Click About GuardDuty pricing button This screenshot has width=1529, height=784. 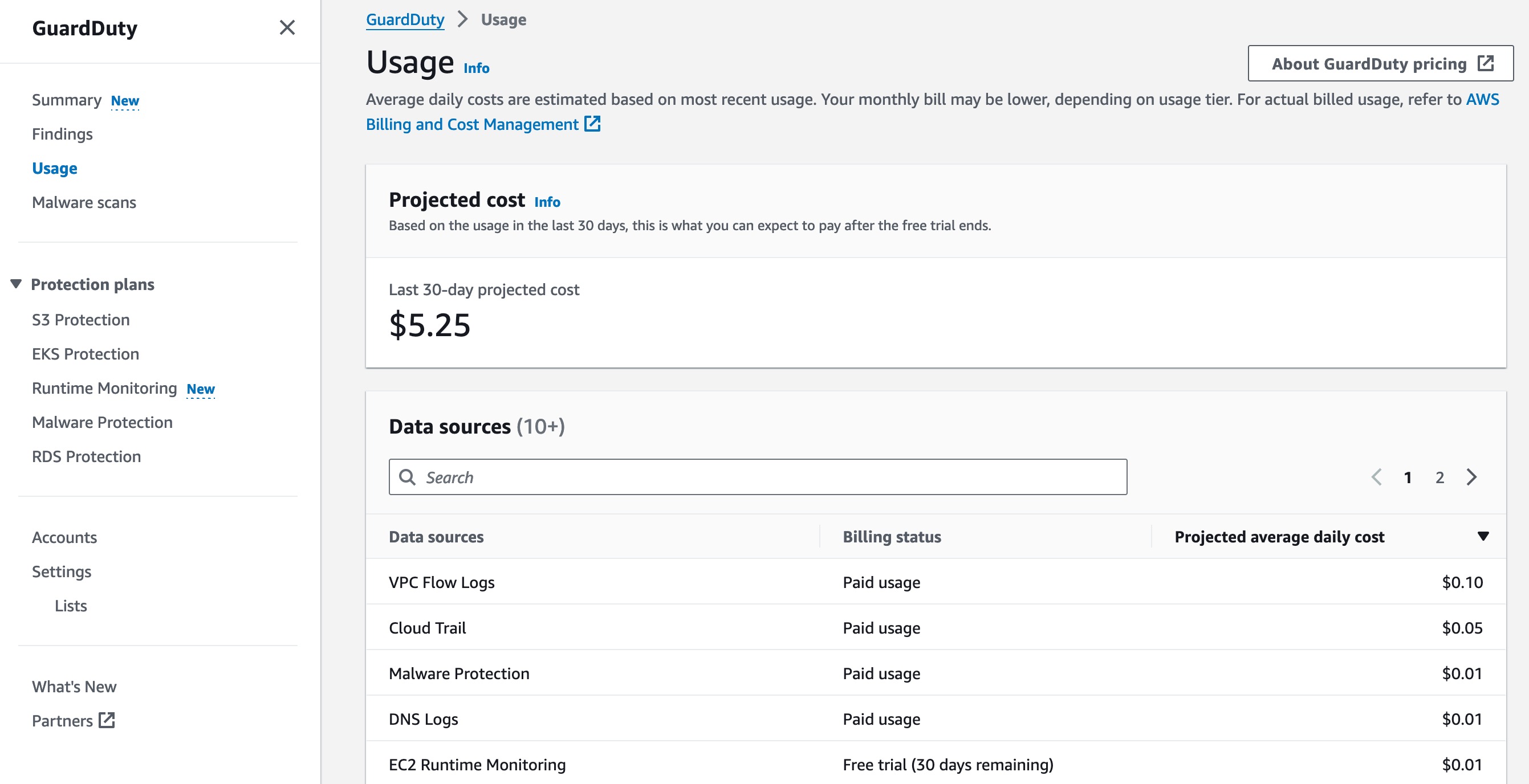(1381, 63)
